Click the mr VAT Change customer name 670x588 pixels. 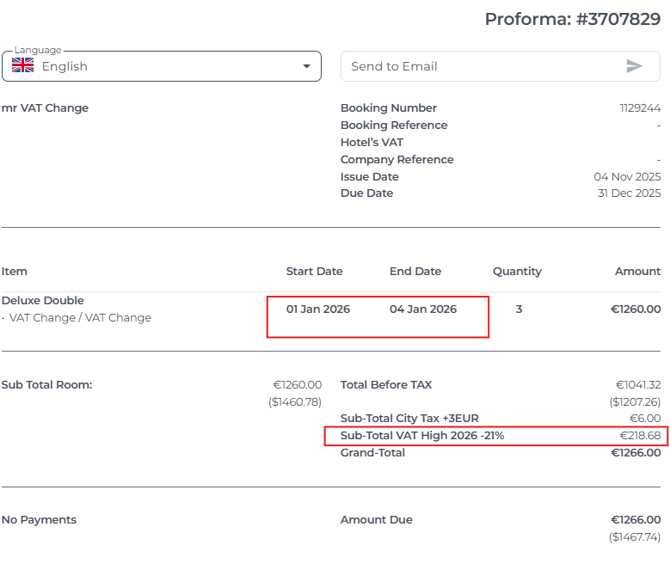coord(45,108)
